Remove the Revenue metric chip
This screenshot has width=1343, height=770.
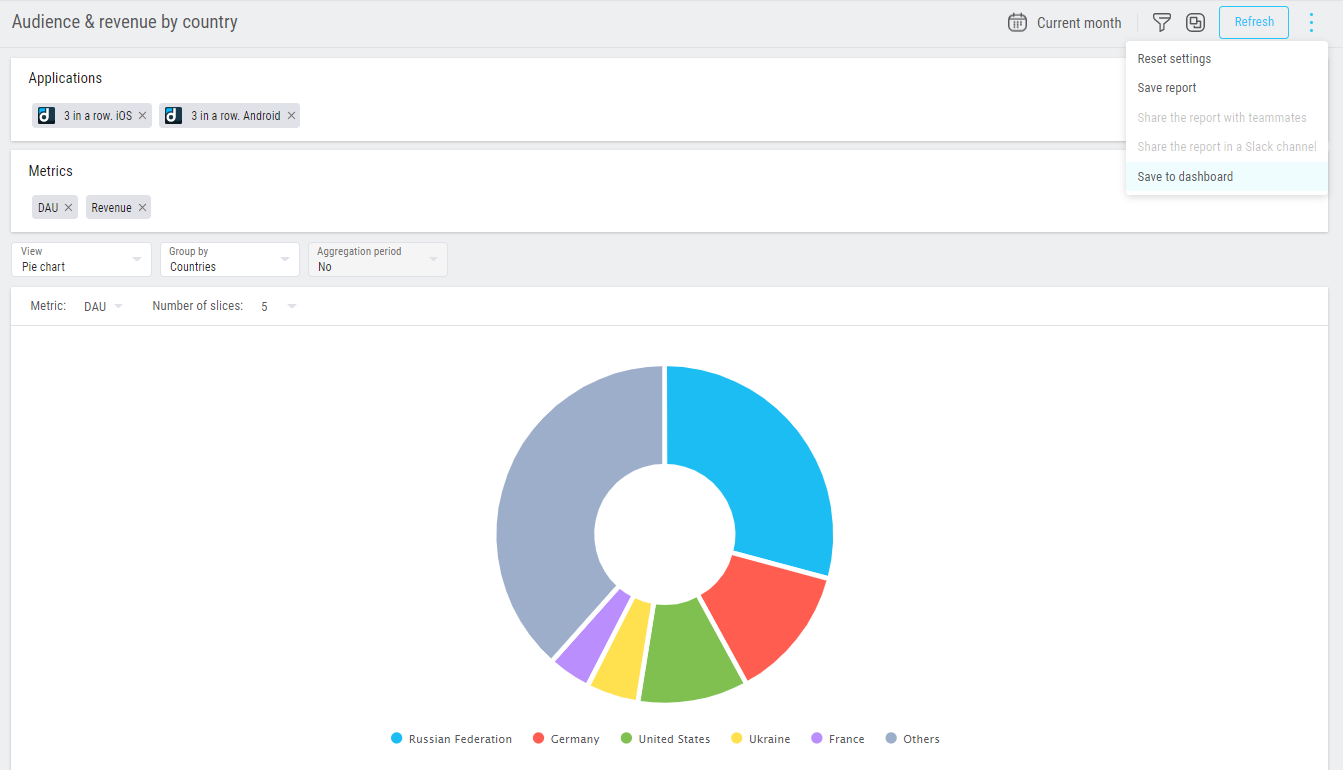pos(142,208)
